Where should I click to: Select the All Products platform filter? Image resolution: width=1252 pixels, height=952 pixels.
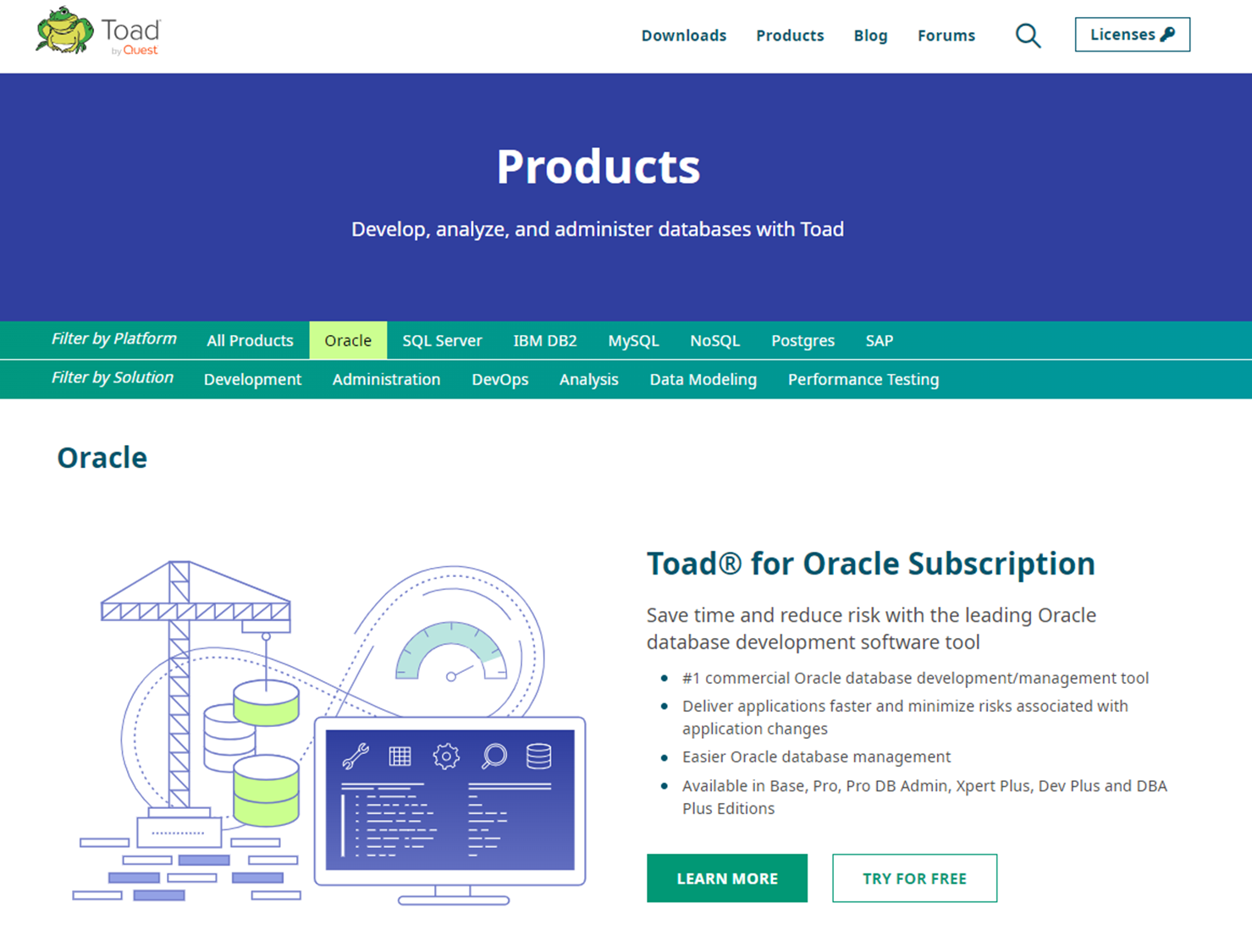(x=250, y=340)
